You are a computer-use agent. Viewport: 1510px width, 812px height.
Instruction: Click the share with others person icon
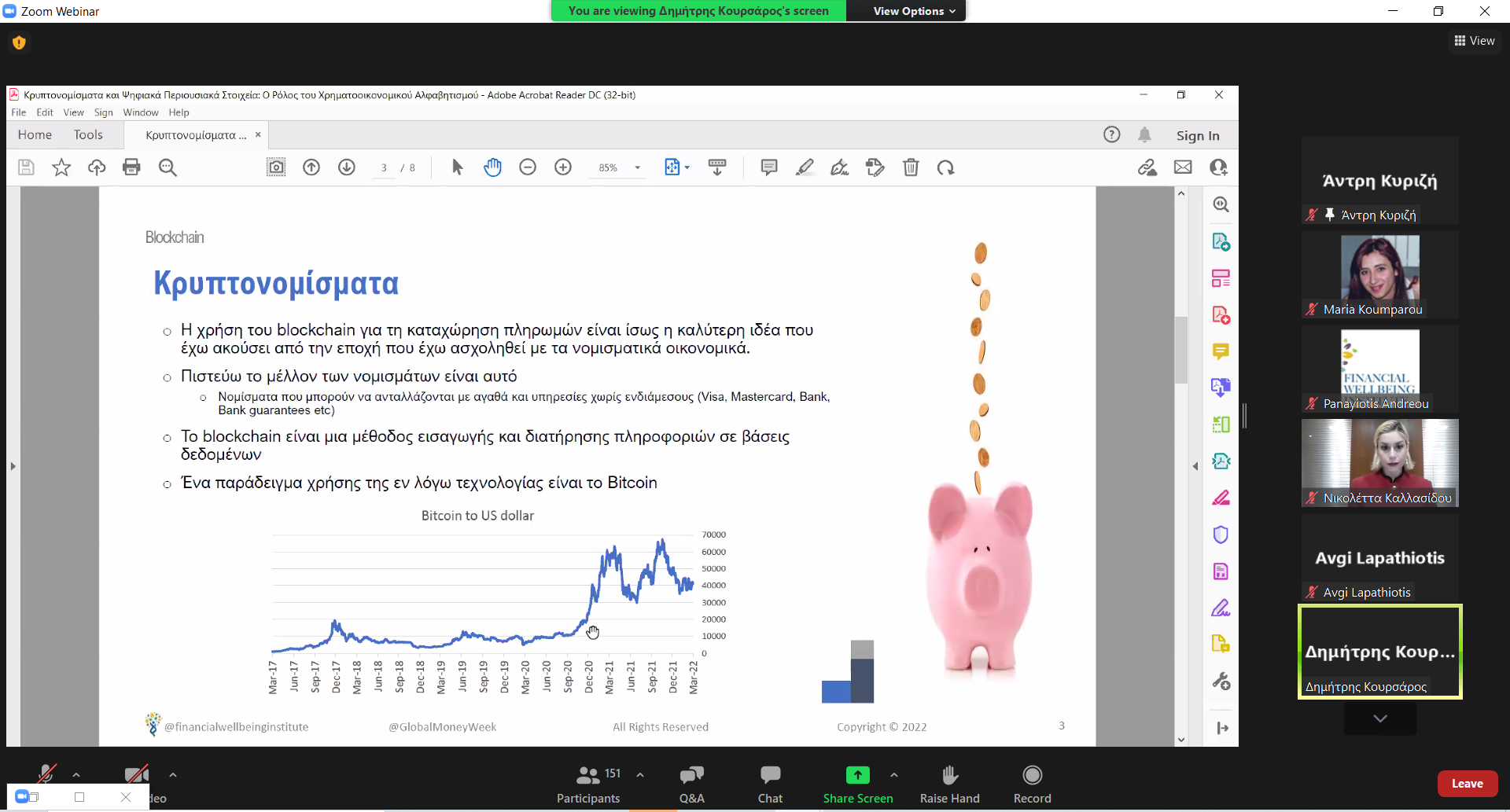pyautogui.click(x=1218, y=167)
